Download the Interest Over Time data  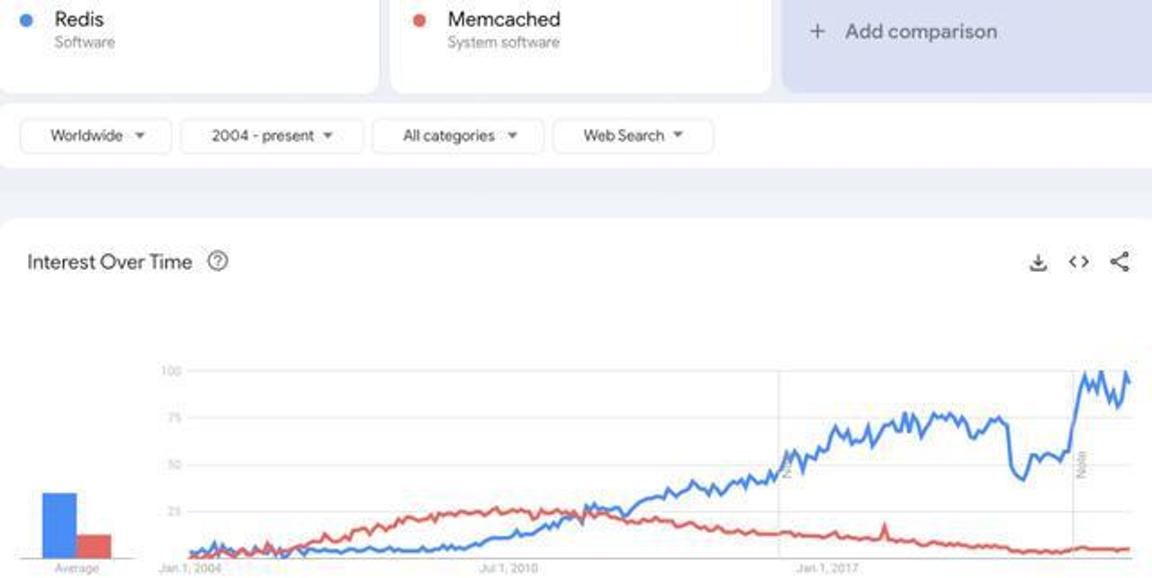[1037, 262]
